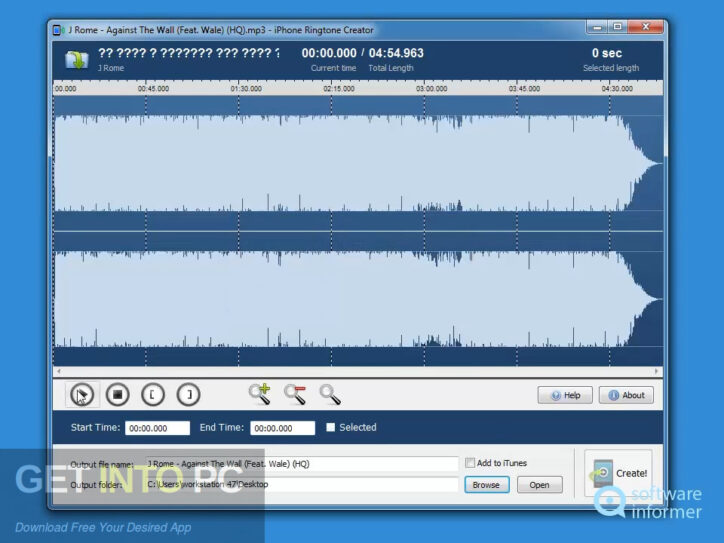Click the 03:45.000 timeline mark

524,89
